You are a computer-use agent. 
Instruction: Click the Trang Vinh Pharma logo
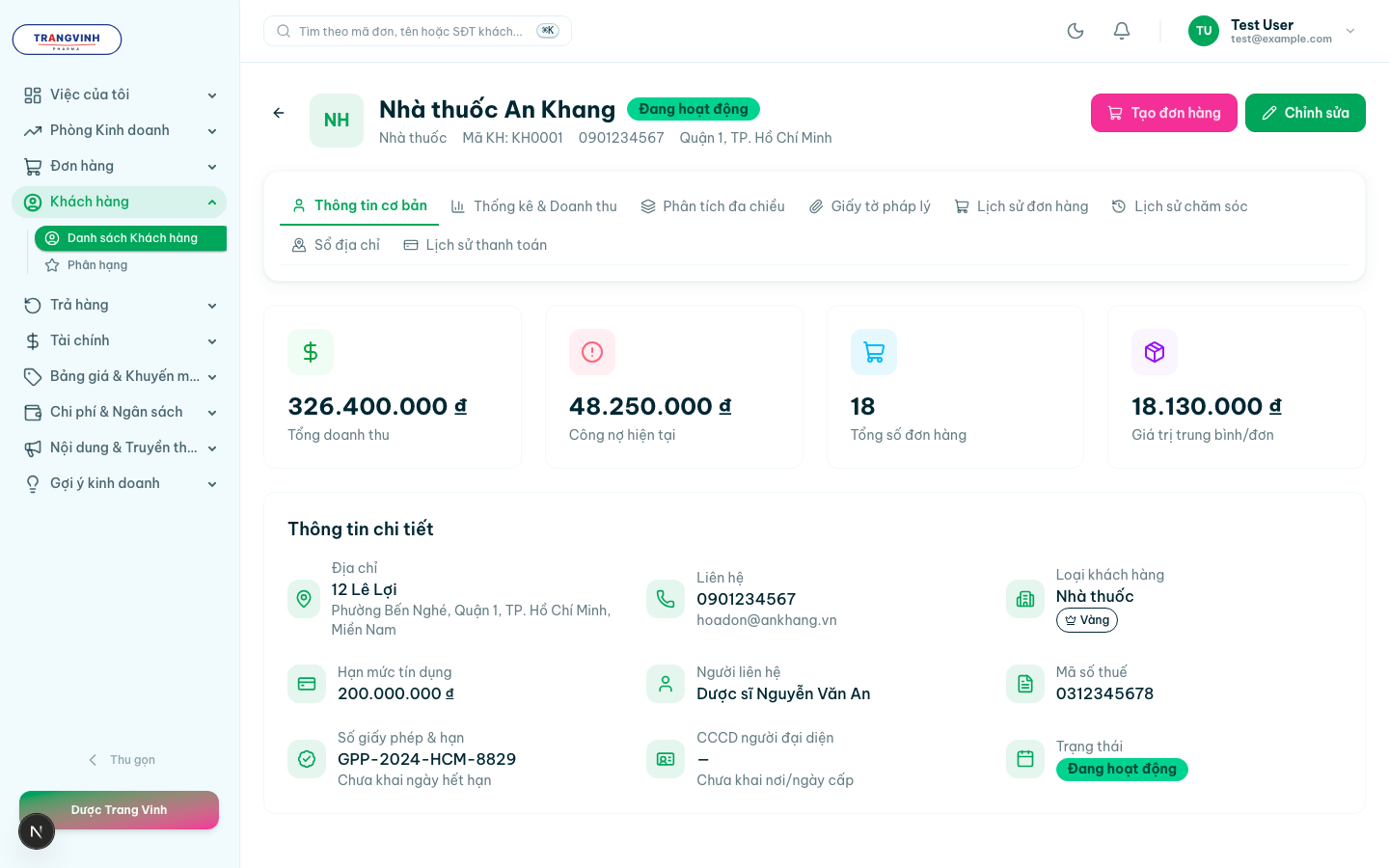point(67,40)
